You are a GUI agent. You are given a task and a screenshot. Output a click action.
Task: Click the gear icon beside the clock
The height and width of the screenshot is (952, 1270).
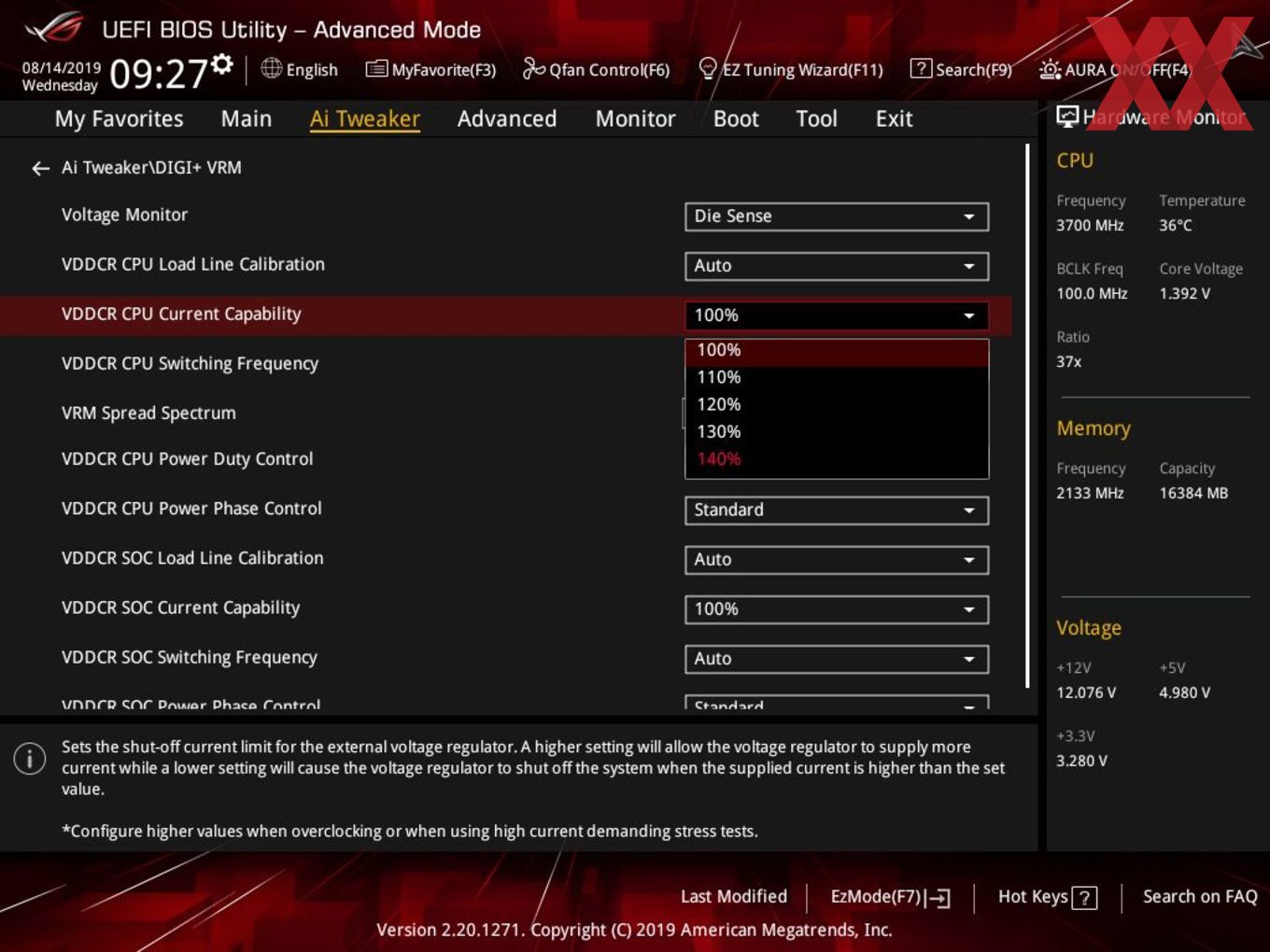[221, 63]
